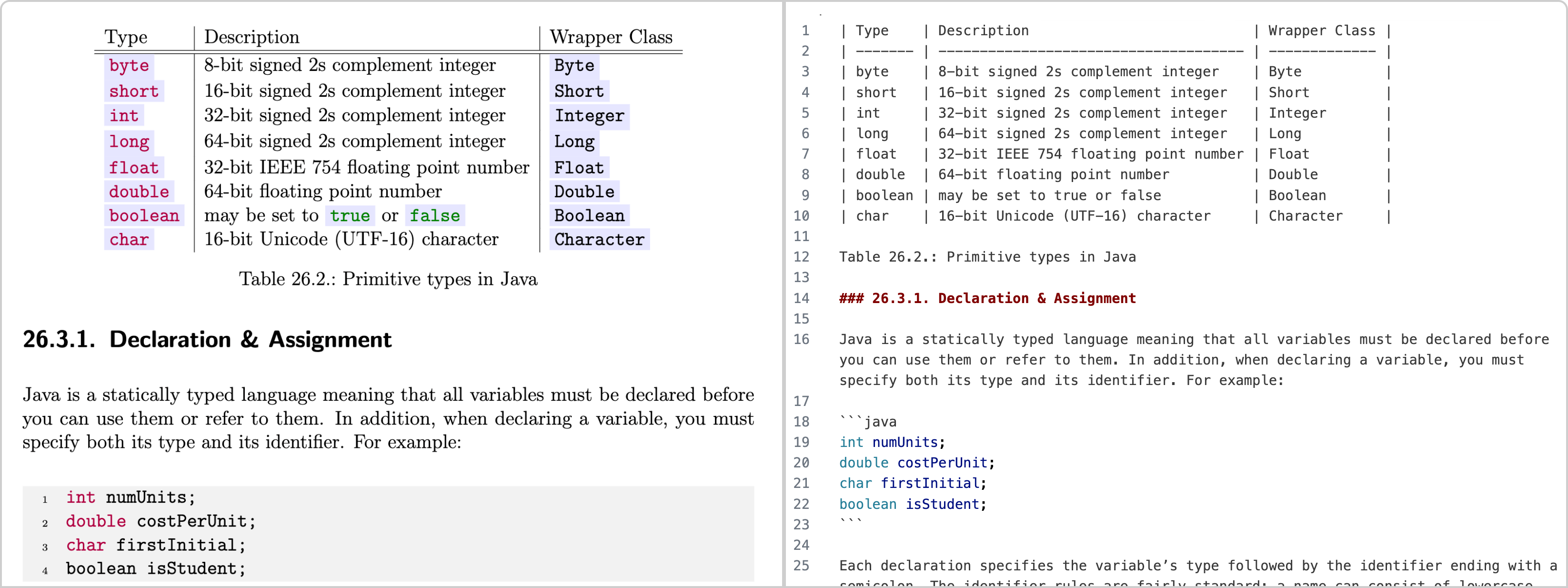The width and height of the screenshot is (1568, 588).
Task: Click the highlighted 'false' keyword in PDF table
Action: (x=434, y=215)
